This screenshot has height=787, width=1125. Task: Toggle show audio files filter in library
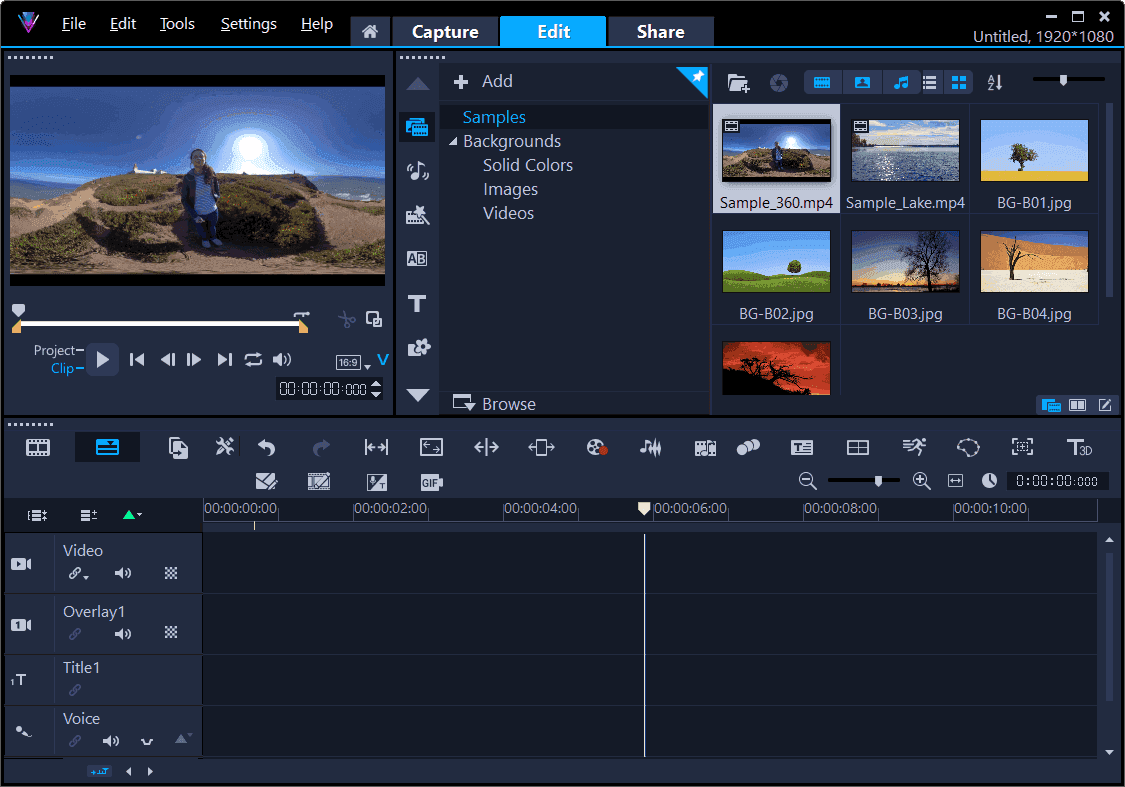[x=900, y=83]
